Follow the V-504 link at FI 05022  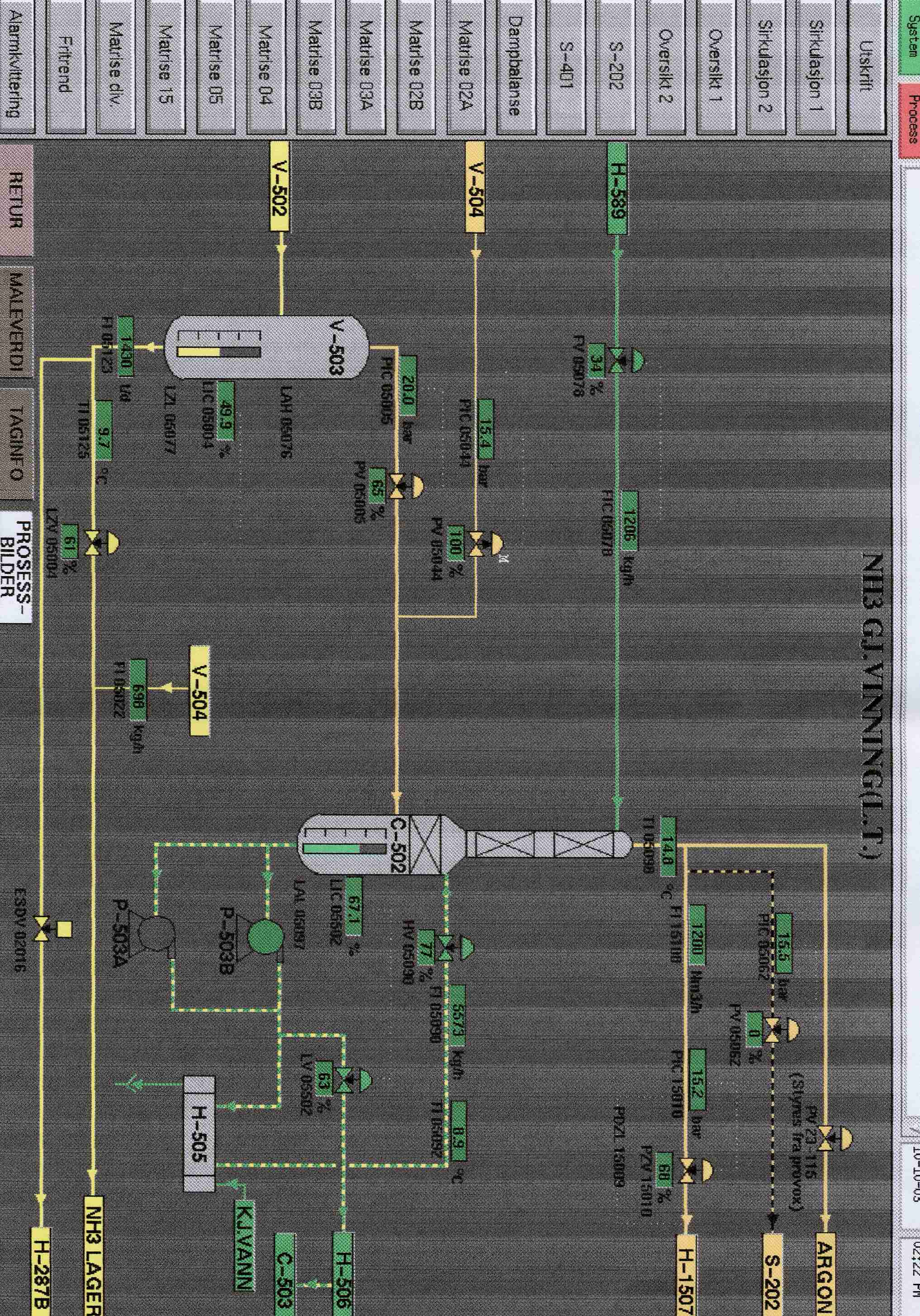[201, 691]
